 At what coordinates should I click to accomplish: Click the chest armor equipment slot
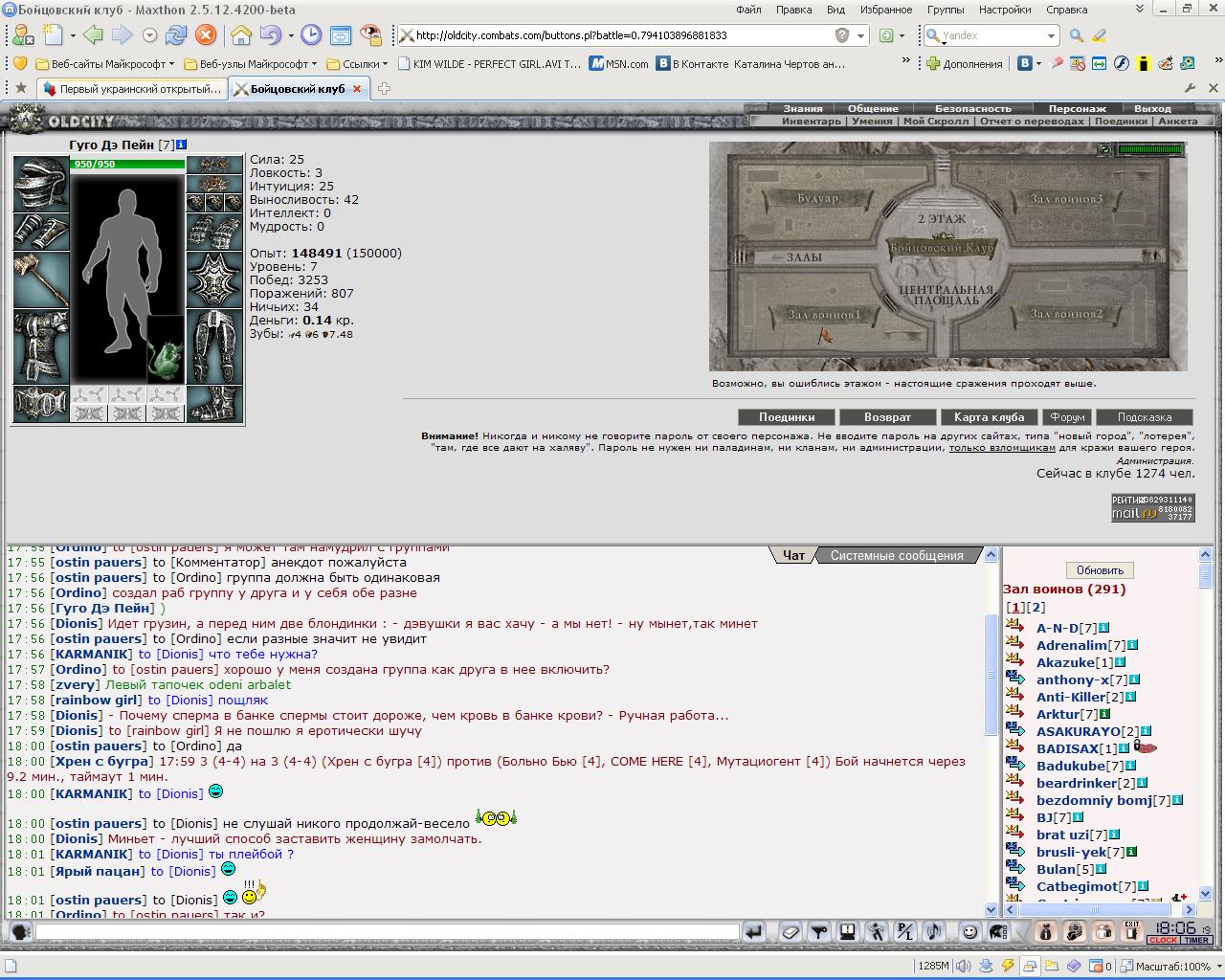[41, 345]
